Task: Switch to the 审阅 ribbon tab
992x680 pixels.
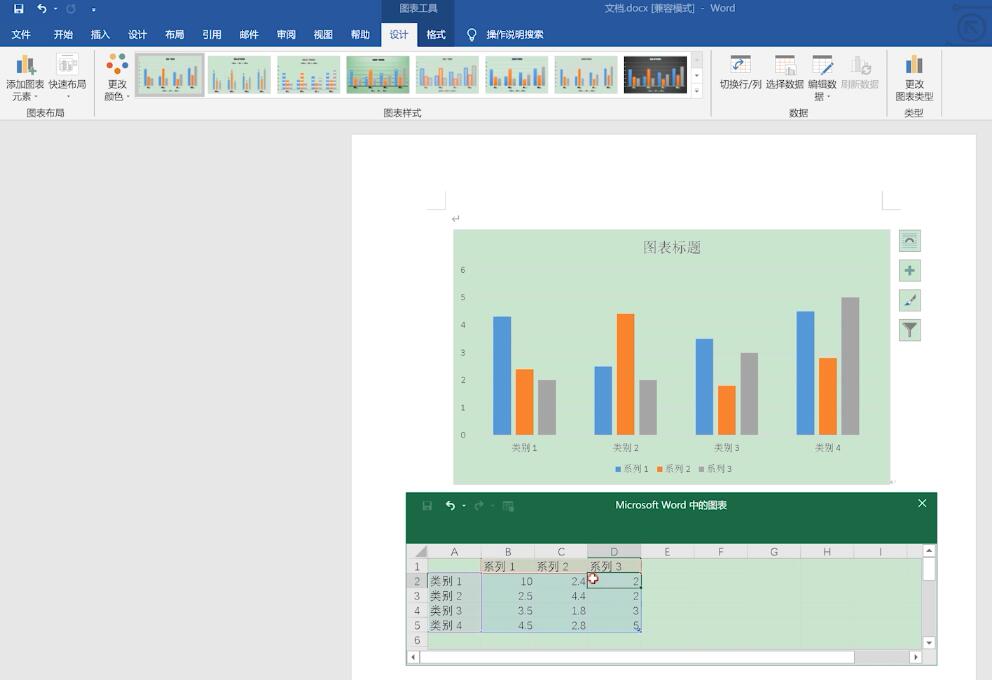Action: [286, 35]
